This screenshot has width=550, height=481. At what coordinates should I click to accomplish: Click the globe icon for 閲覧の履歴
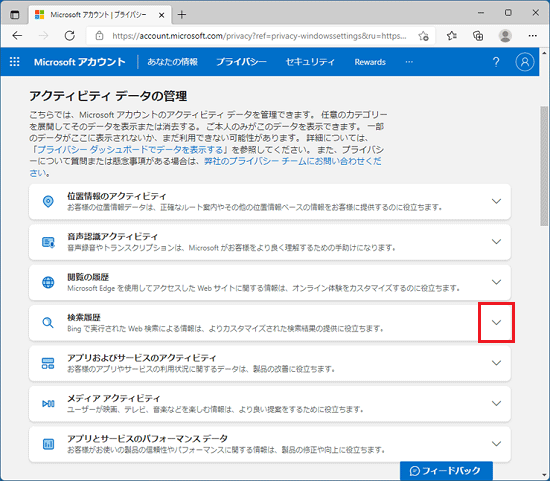48,282
